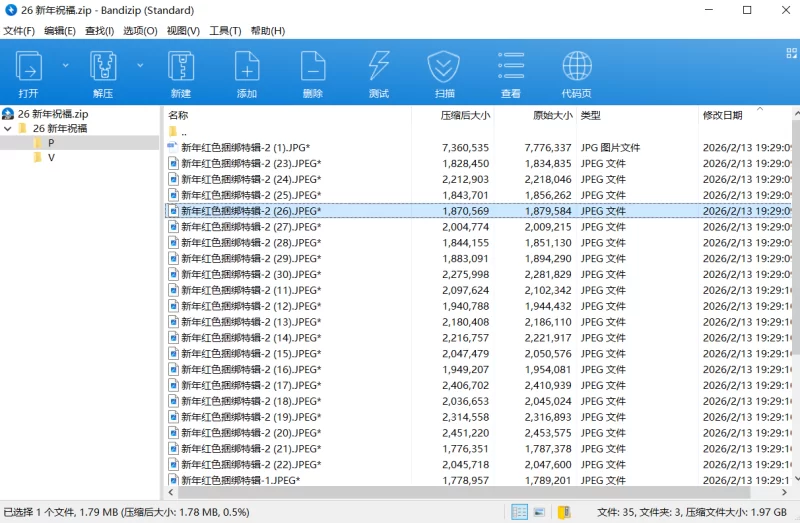
Task: Click the yellow archive icon in status bar
Action: (x=564, y=512)
